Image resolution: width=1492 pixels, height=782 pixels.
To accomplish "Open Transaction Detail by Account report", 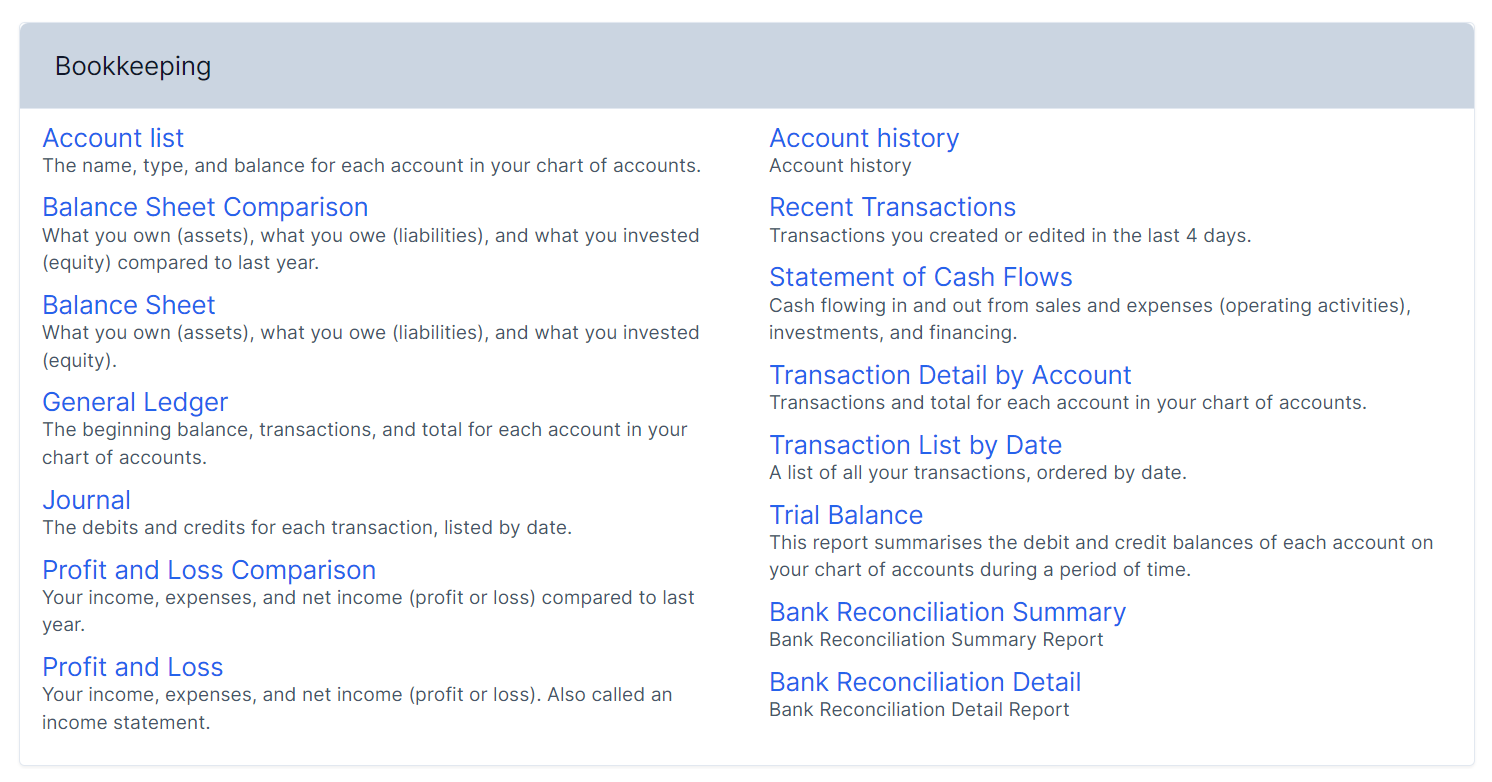I will (950, 375).
